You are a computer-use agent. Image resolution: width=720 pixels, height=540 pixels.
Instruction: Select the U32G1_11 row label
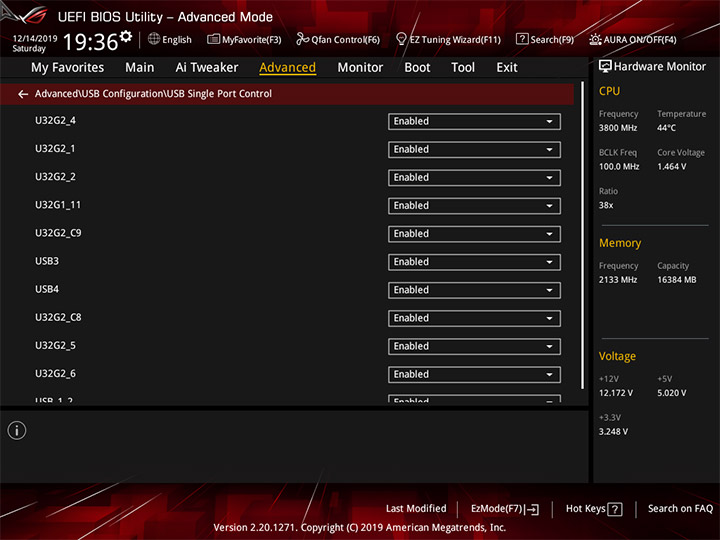(58, 205)
